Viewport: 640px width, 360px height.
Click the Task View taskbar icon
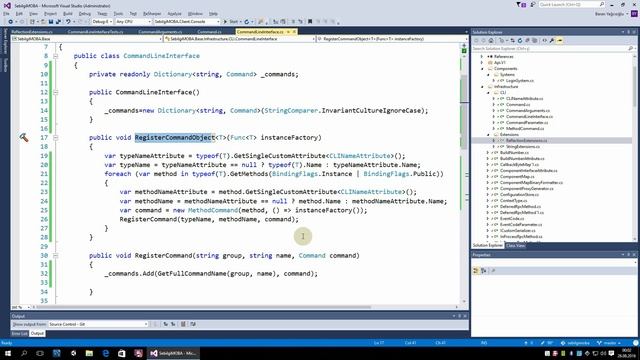40,353
